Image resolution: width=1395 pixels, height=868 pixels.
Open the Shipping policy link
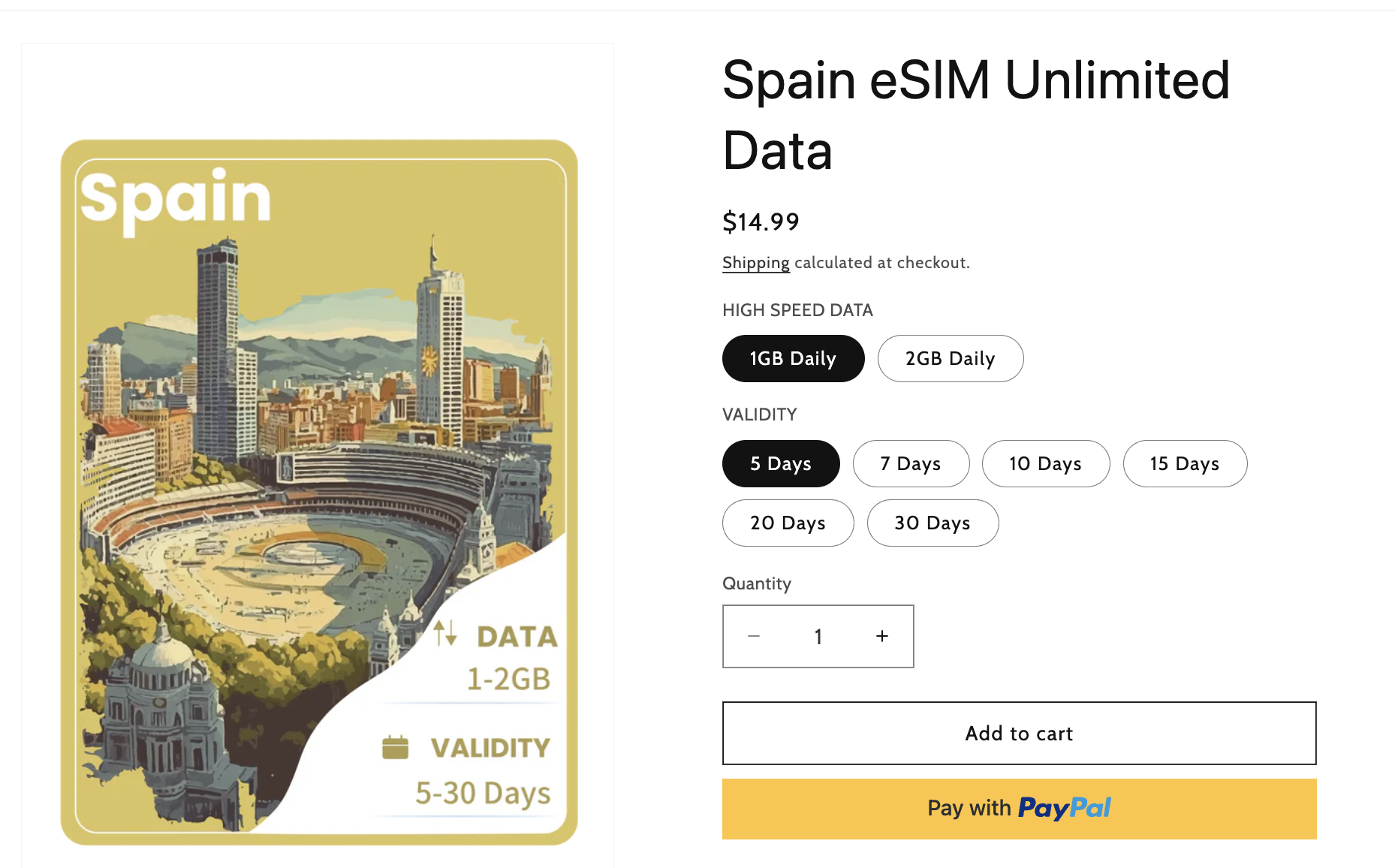tap(755, 263)
